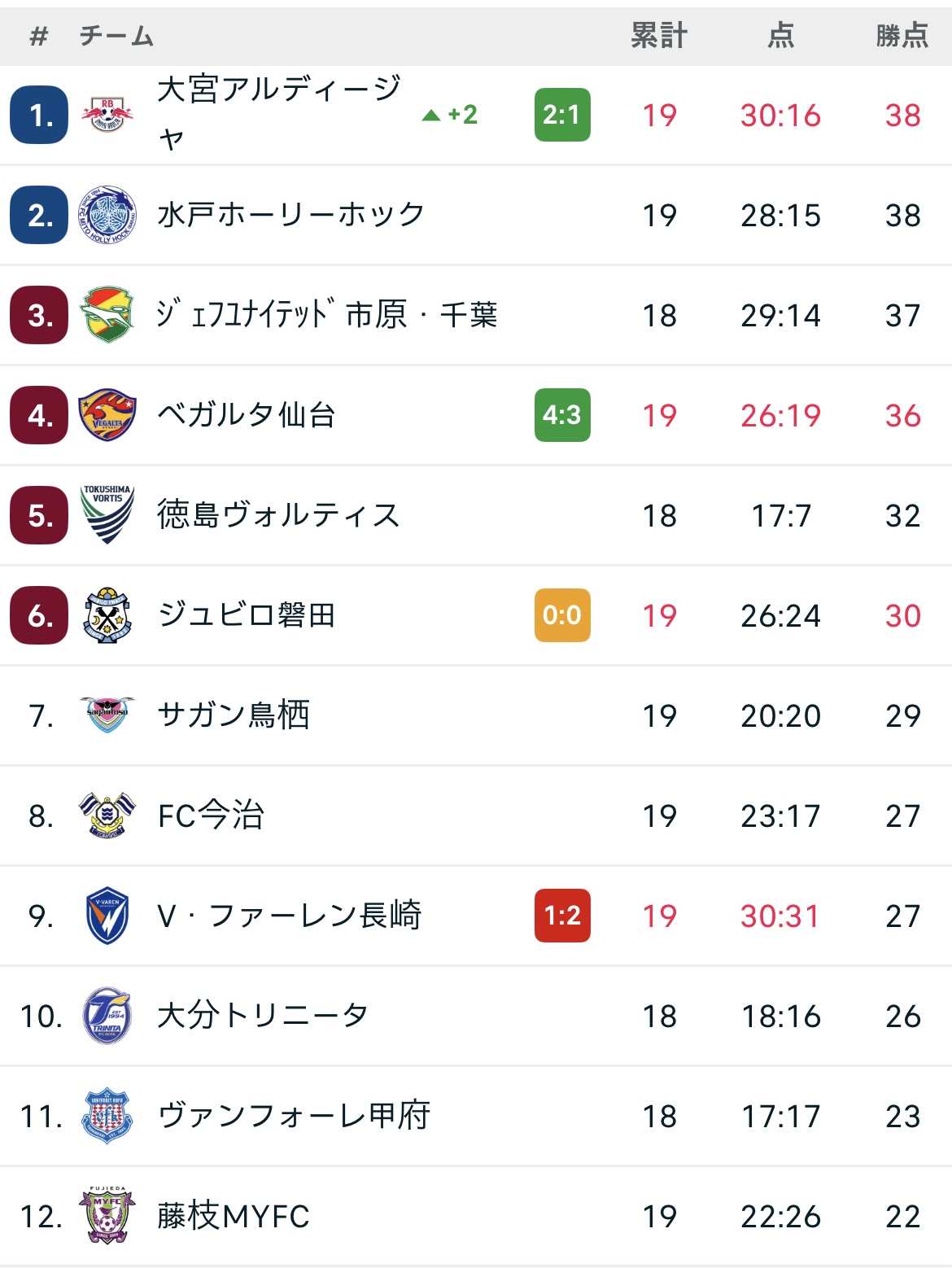This screenshot has width=952, height=1268.
Task: Tap the V-Varen Nagasaki shield logo
Action: click(107, 916)
